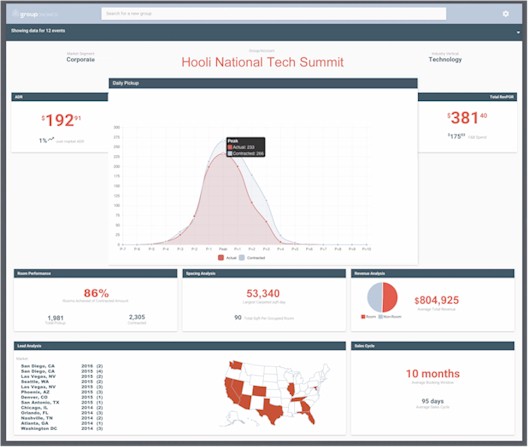Focus the group search field
528x447 pixels.
pos(274,14)
